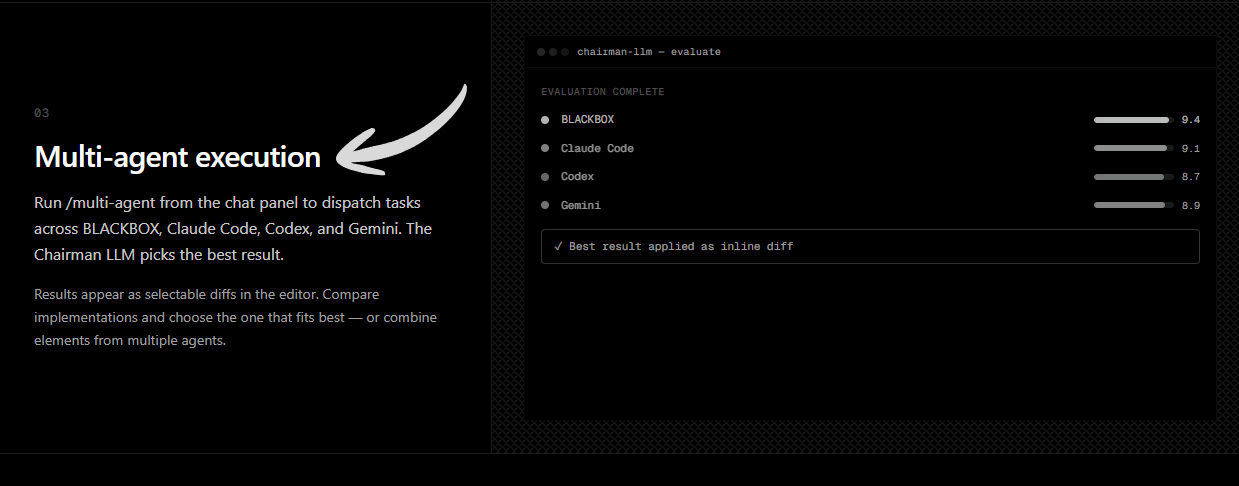
Task: Click the BLACKBOX status dot
Action: [x=545, y=120]
